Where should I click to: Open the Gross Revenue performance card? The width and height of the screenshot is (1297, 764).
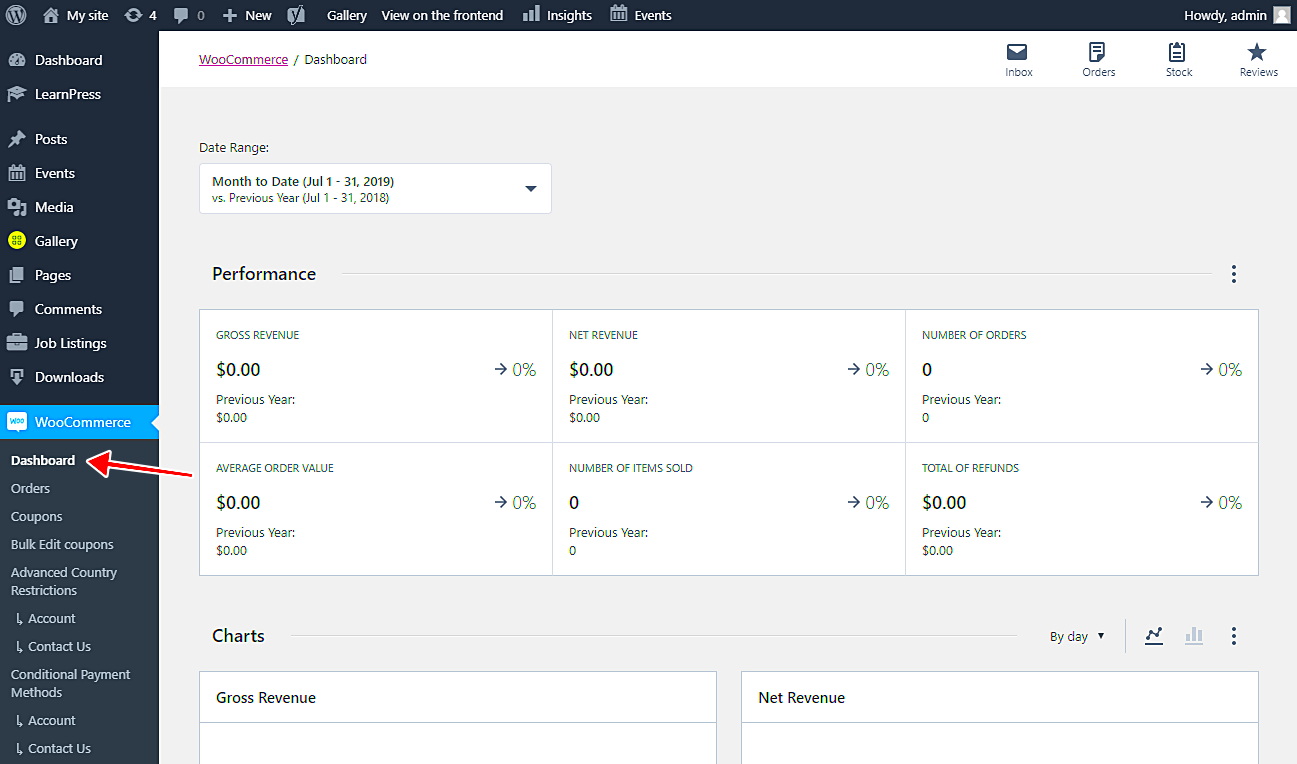click(x=376, y=376)
